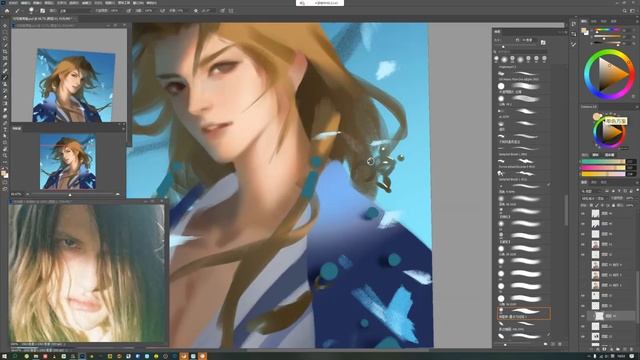Select the Brush tool in the toolbar

point(5,78)
